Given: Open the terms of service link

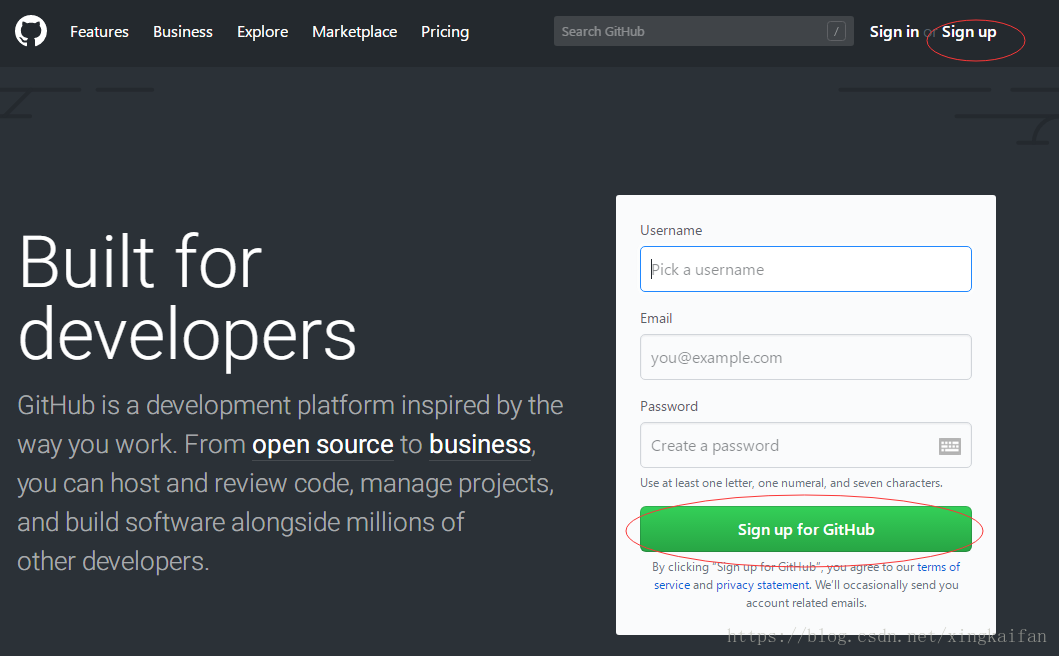Looking at the screenshot, I should [938, 567].
